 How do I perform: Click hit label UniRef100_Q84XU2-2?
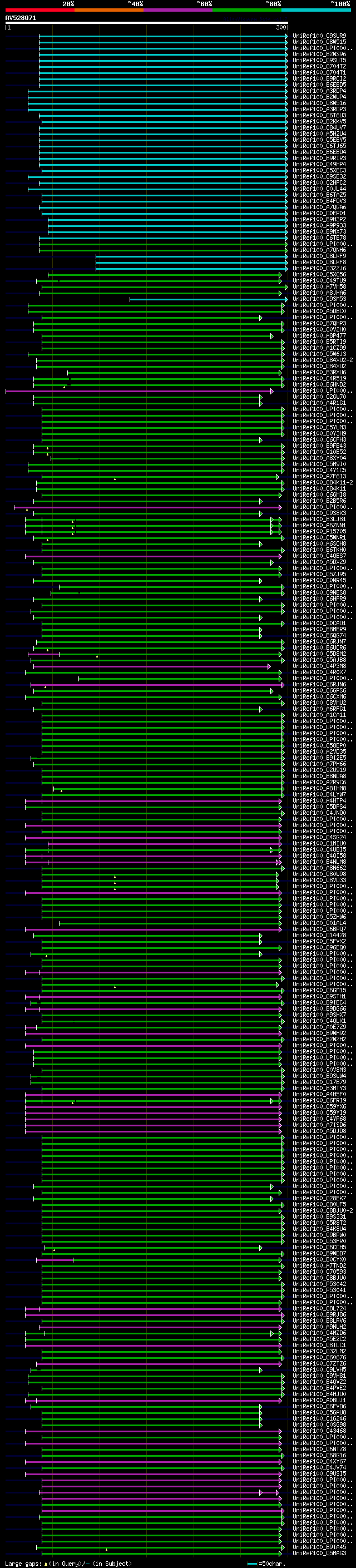pos(323,360)
